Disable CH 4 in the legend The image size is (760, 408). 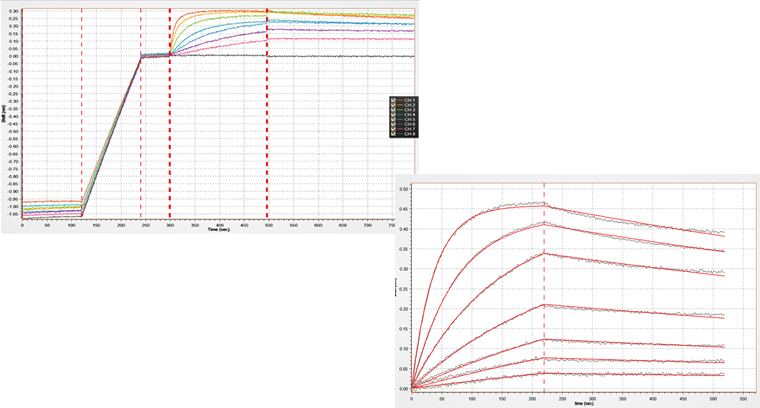click(x=393, y=116)
